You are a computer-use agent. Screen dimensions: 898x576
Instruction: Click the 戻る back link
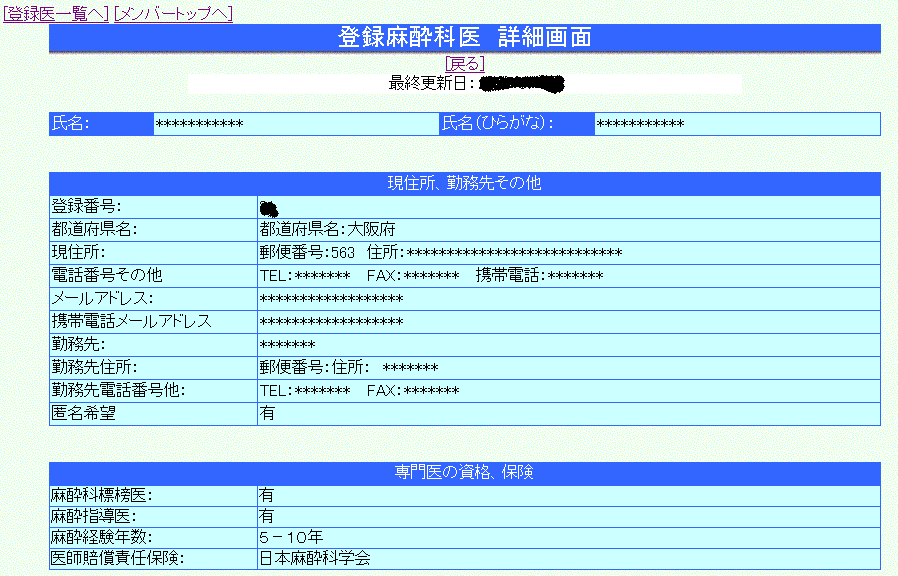pyautogui.click(x=464, y=63)
